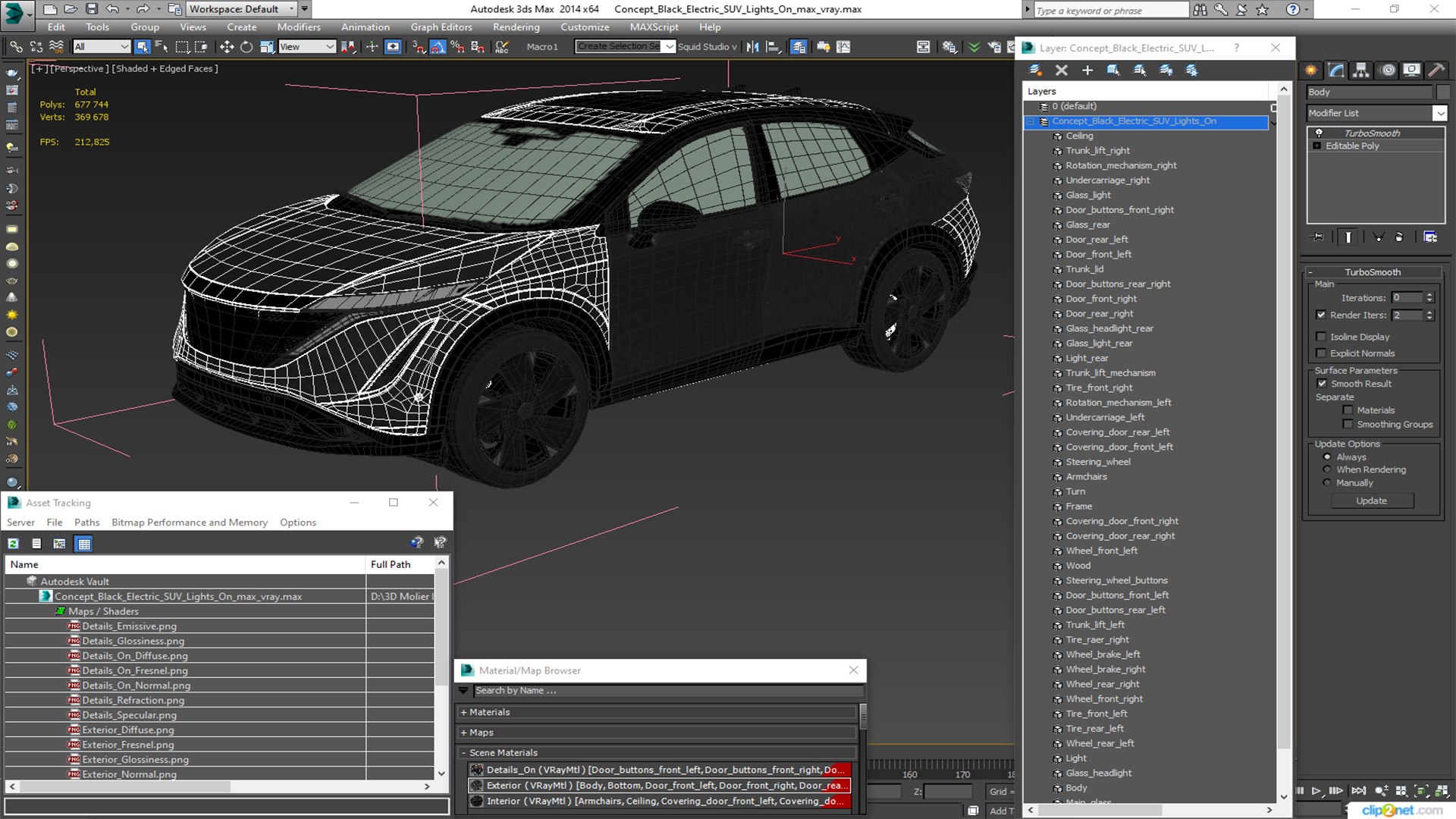Activate the Select Object tool

click(x=142, y=47)
